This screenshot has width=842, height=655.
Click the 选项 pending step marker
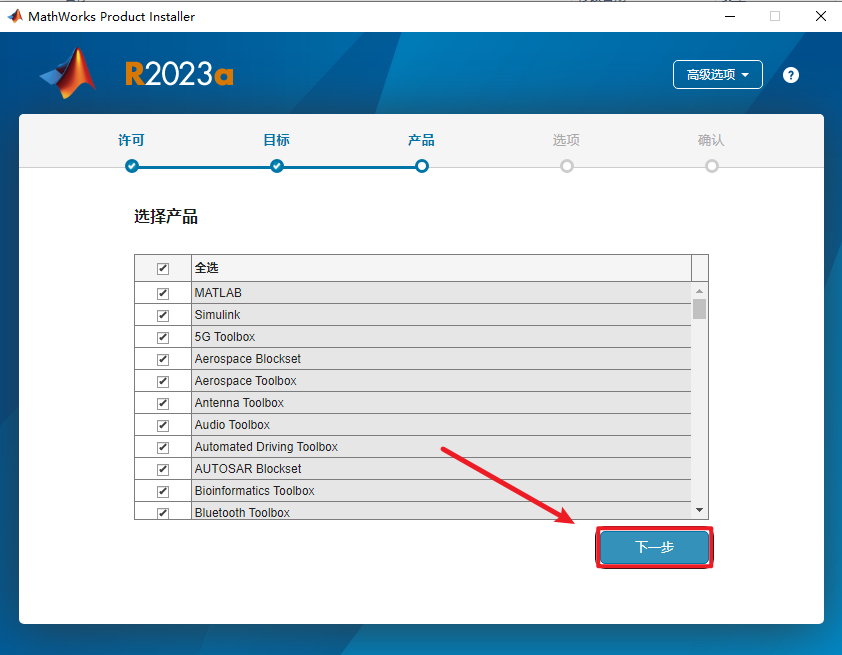click(567, 166)
